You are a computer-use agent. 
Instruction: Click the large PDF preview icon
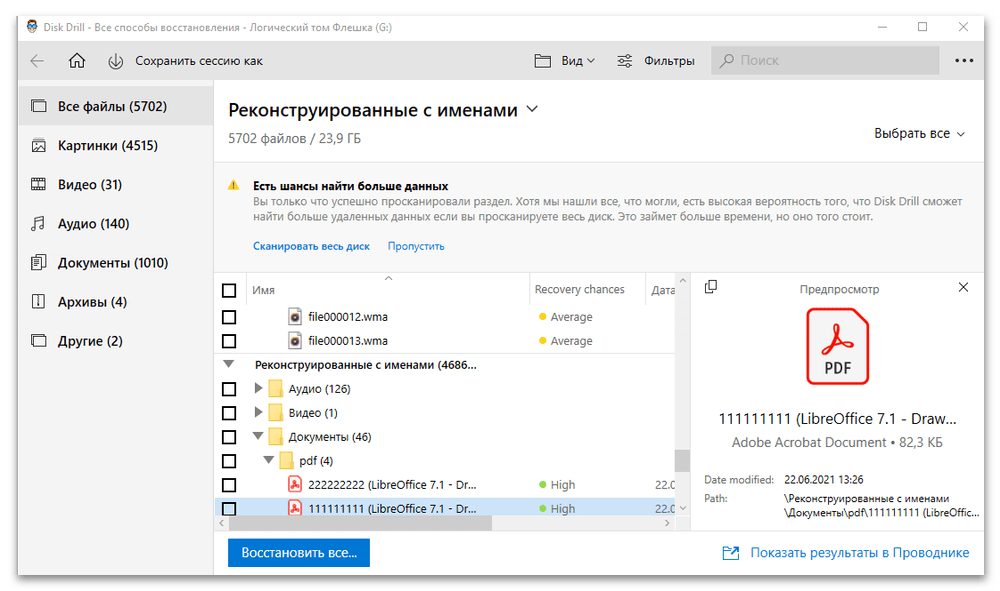tap(838, 346)
